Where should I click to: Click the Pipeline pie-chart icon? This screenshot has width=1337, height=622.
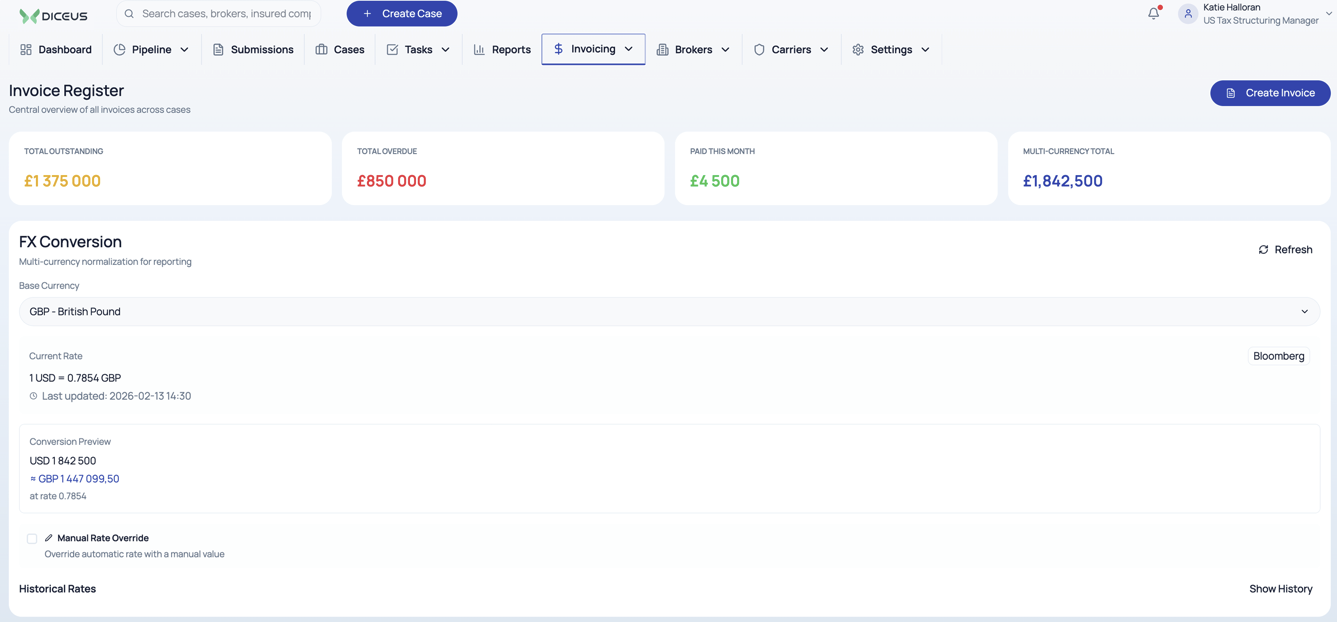pyautogui.click(x=119, y=49)
